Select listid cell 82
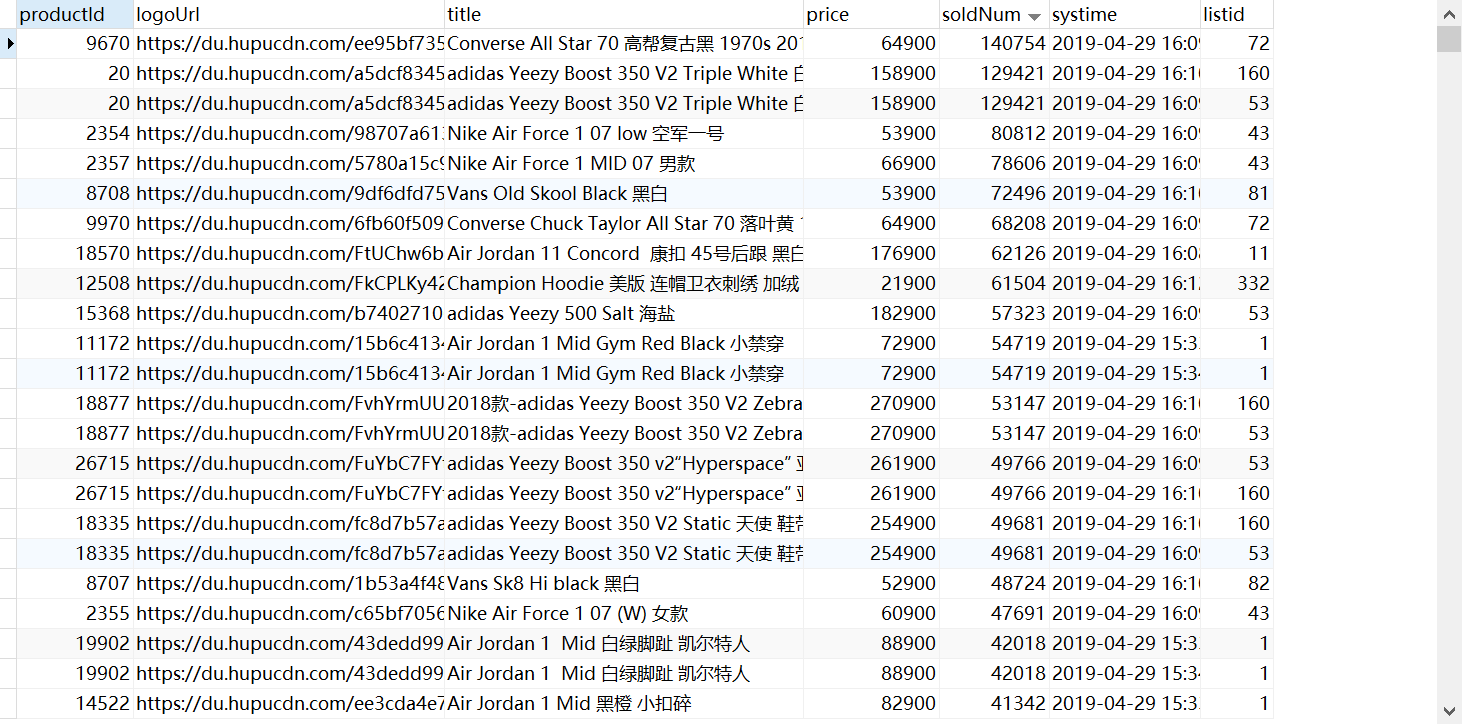This screenshot has height=724, width=1462. [x=1237, y=584]
